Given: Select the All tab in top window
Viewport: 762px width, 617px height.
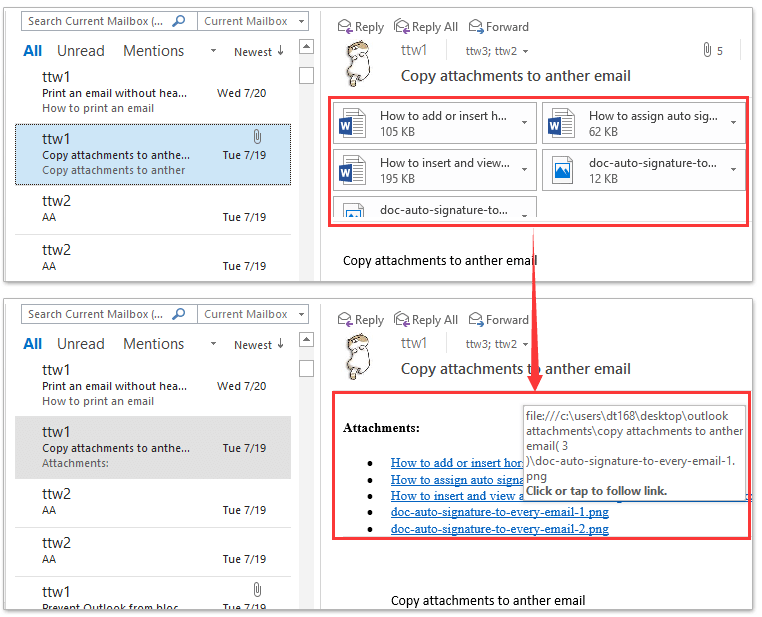Looking at the screenshot, I should tap(33, 51).
